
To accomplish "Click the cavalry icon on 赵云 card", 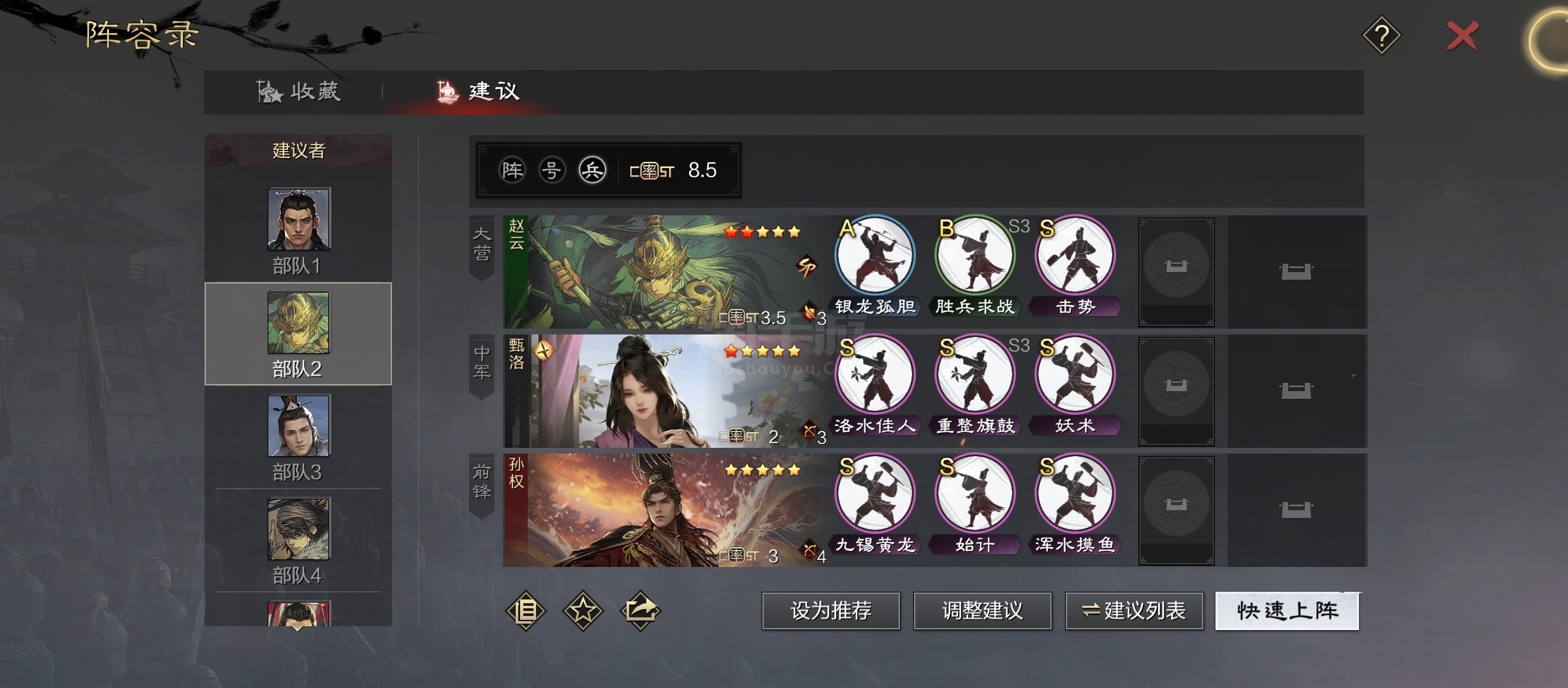I will coord(809,313).
